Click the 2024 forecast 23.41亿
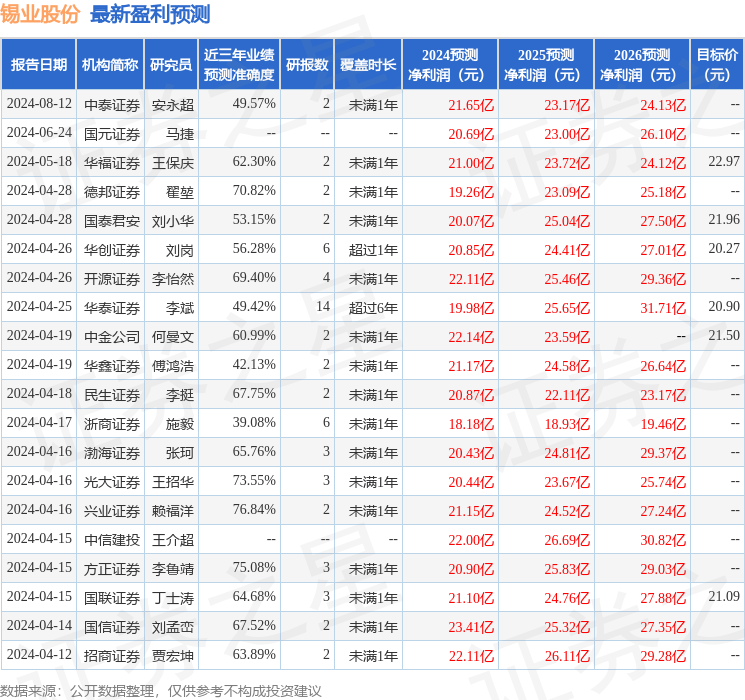This screenshot has height=700, width=745. pos(471,627)
